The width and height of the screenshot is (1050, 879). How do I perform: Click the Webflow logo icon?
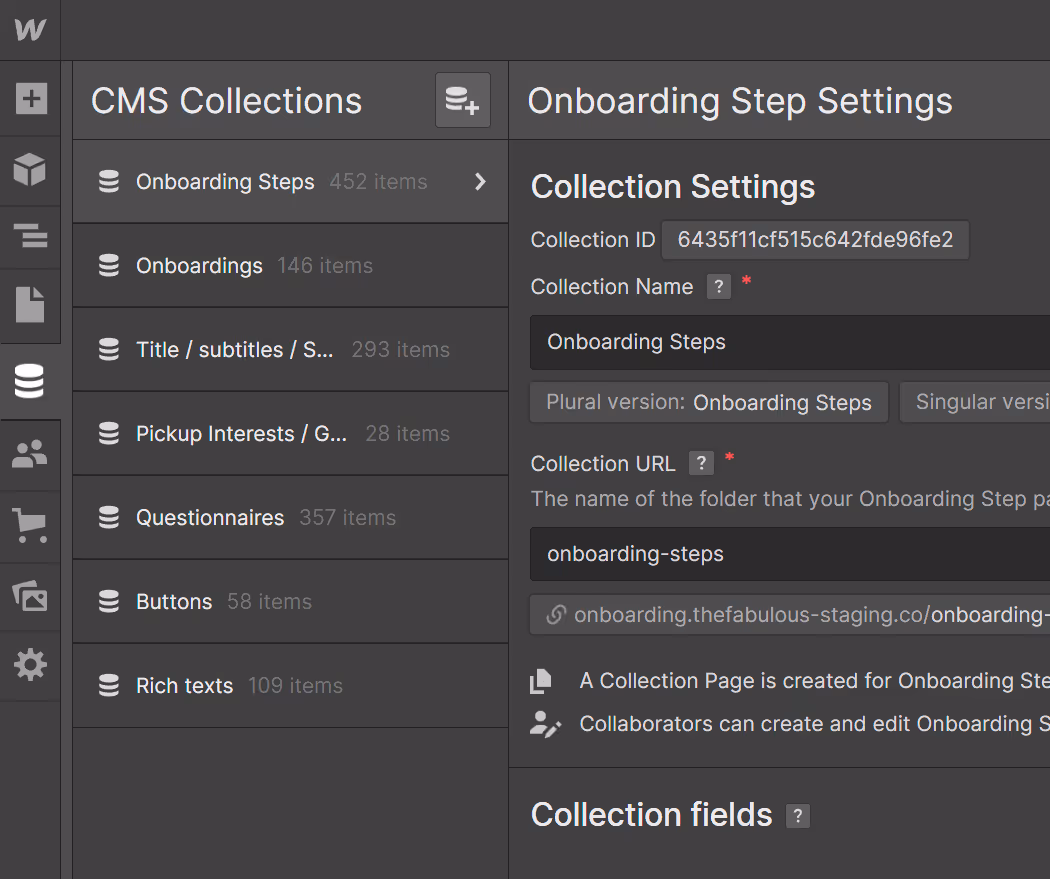pos(30,29)
